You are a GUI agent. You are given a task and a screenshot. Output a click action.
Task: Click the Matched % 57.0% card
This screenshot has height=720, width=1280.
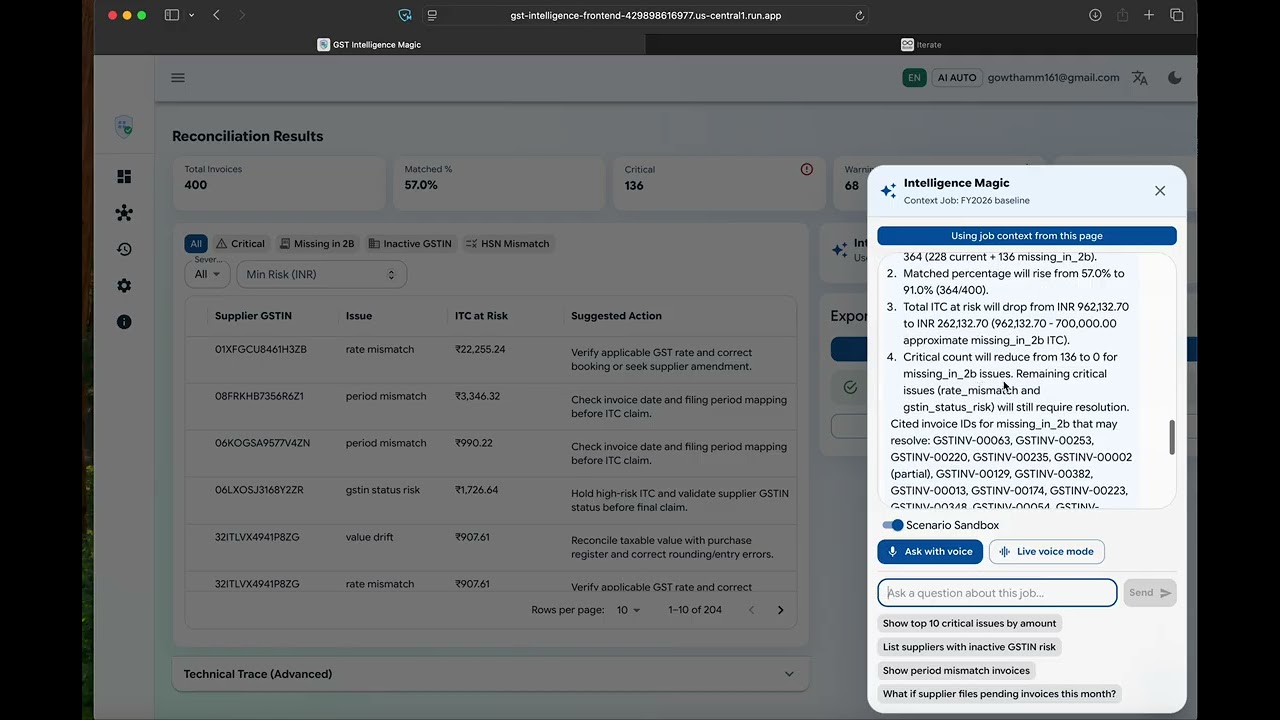(x=499, y=183)
